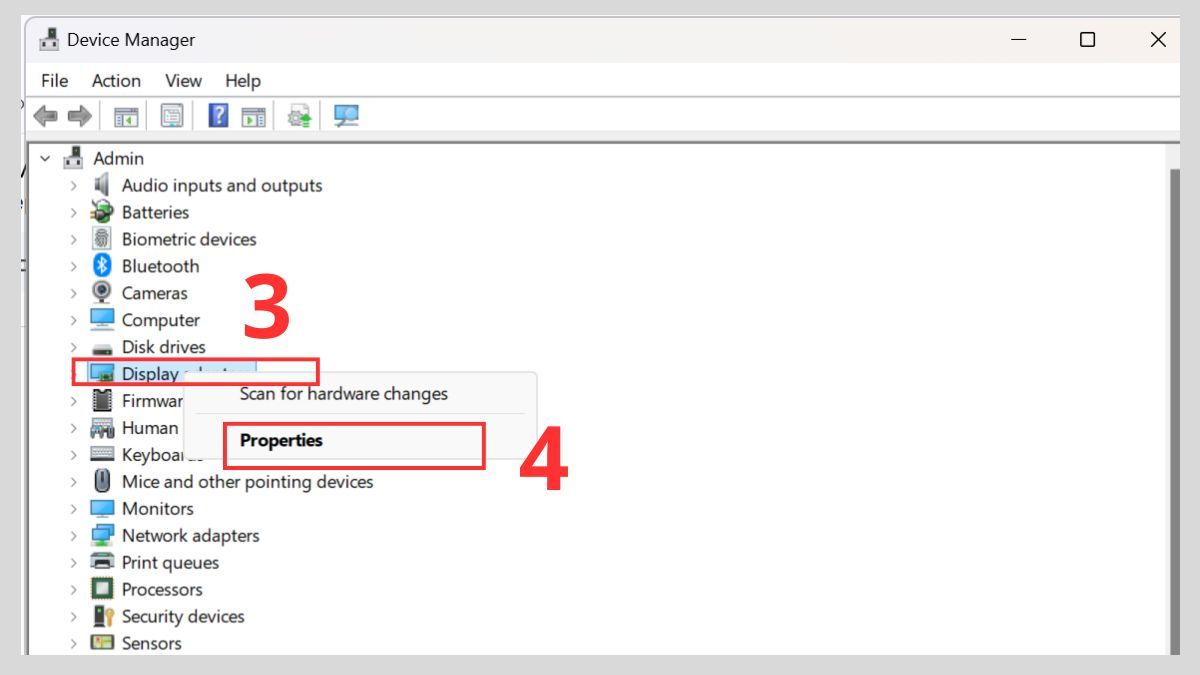Click the Computer monitor icon
Viewport: 1200px width, 675px height.
click(102, 320)
